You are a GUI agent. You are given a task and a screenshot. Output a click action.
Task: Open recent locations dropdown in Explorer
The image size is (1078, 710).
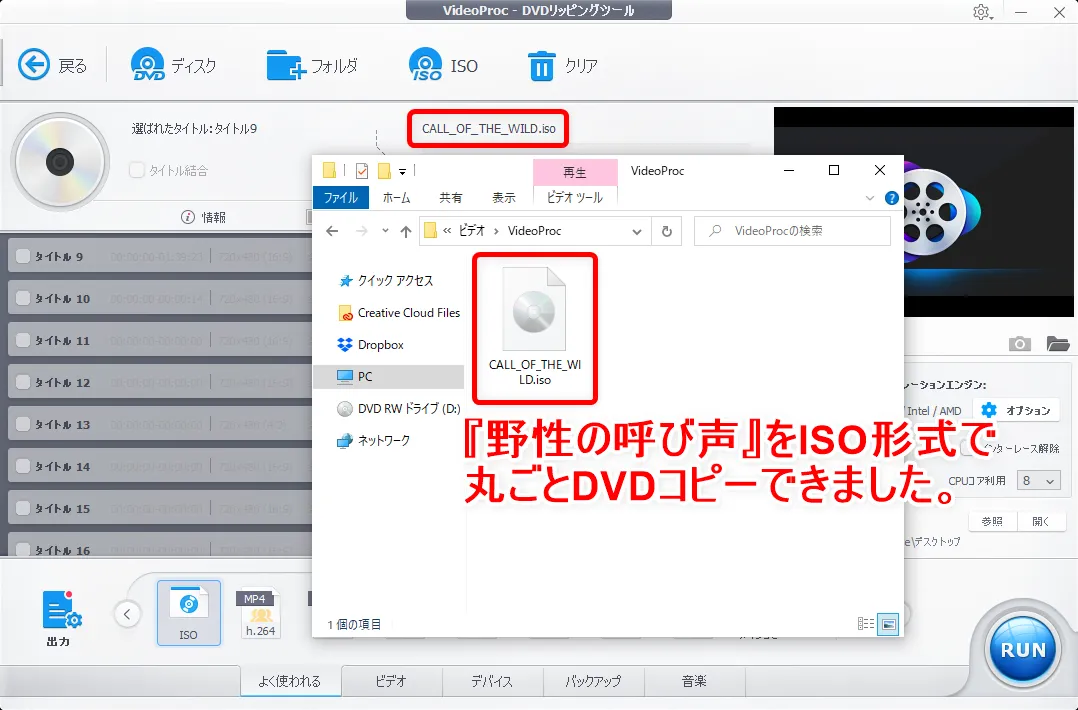click(x=385, y=231)
